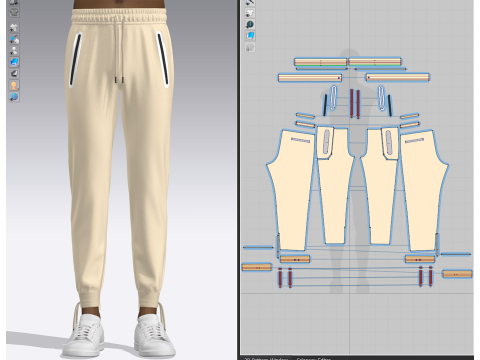The width and height of the screenshot is (480, 360).
Task: Select the top-left waistband pattern piece
Action: pos(320,62)
